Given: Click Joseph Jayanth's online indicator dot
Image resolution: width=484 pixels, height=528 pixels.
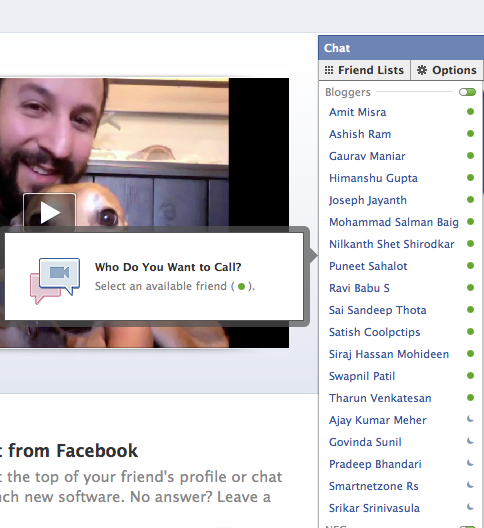Looking at the screenshot, I should click(471, 200).
